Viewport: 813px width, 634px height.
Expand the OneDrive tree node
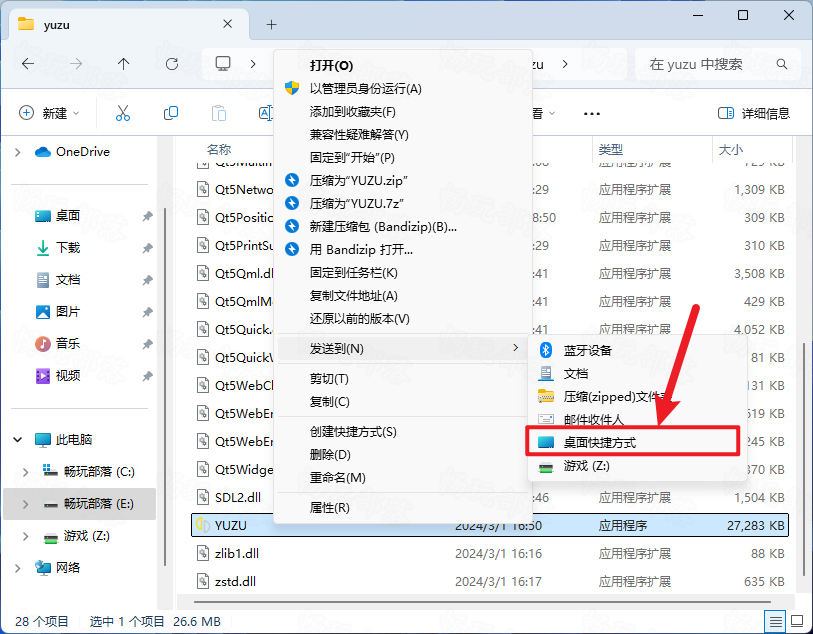click(18, 152)
